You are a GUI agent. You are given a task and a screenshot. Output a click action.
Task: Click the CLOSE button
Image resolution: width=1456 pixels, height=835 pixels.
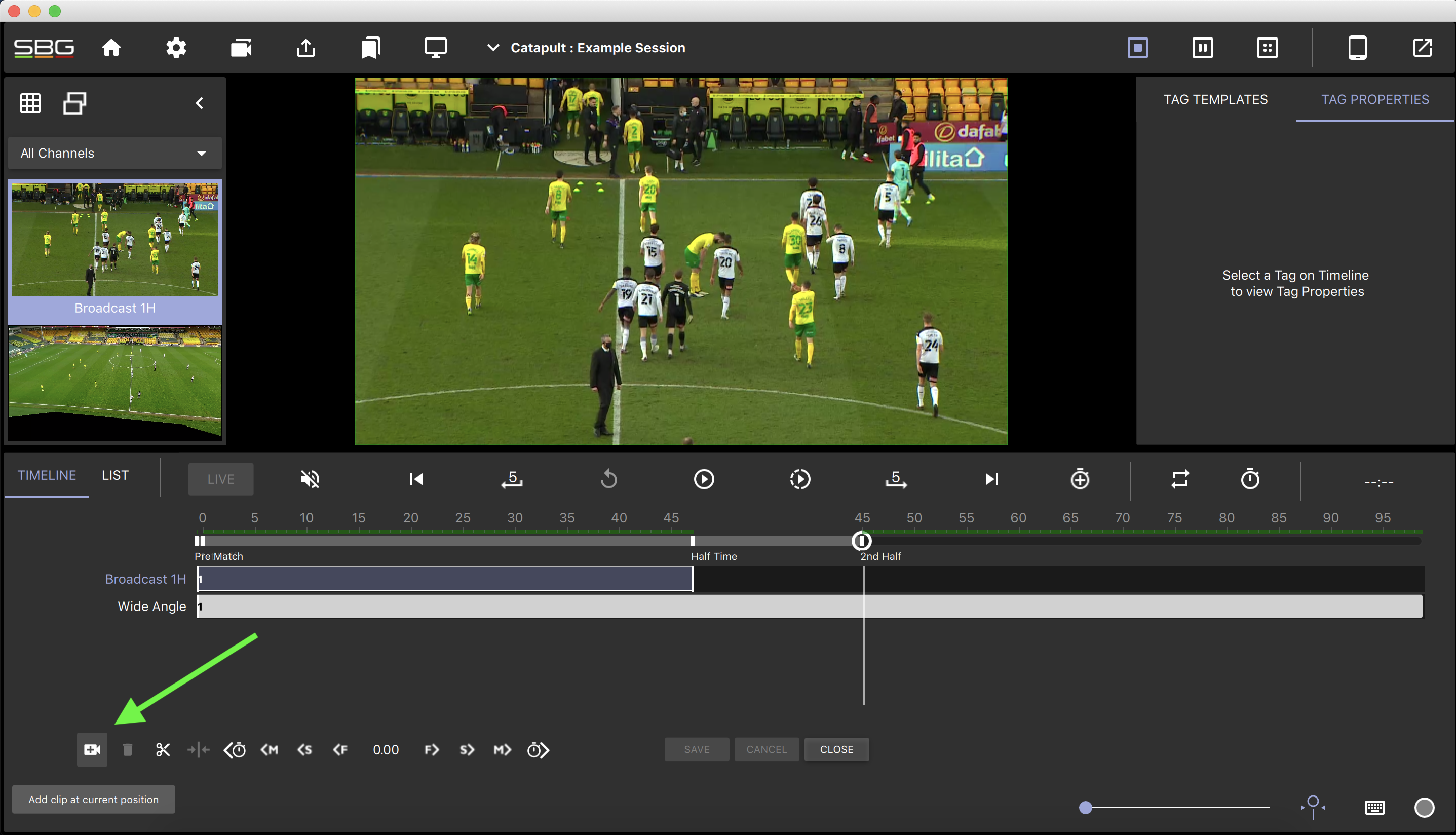pos(836,749)
